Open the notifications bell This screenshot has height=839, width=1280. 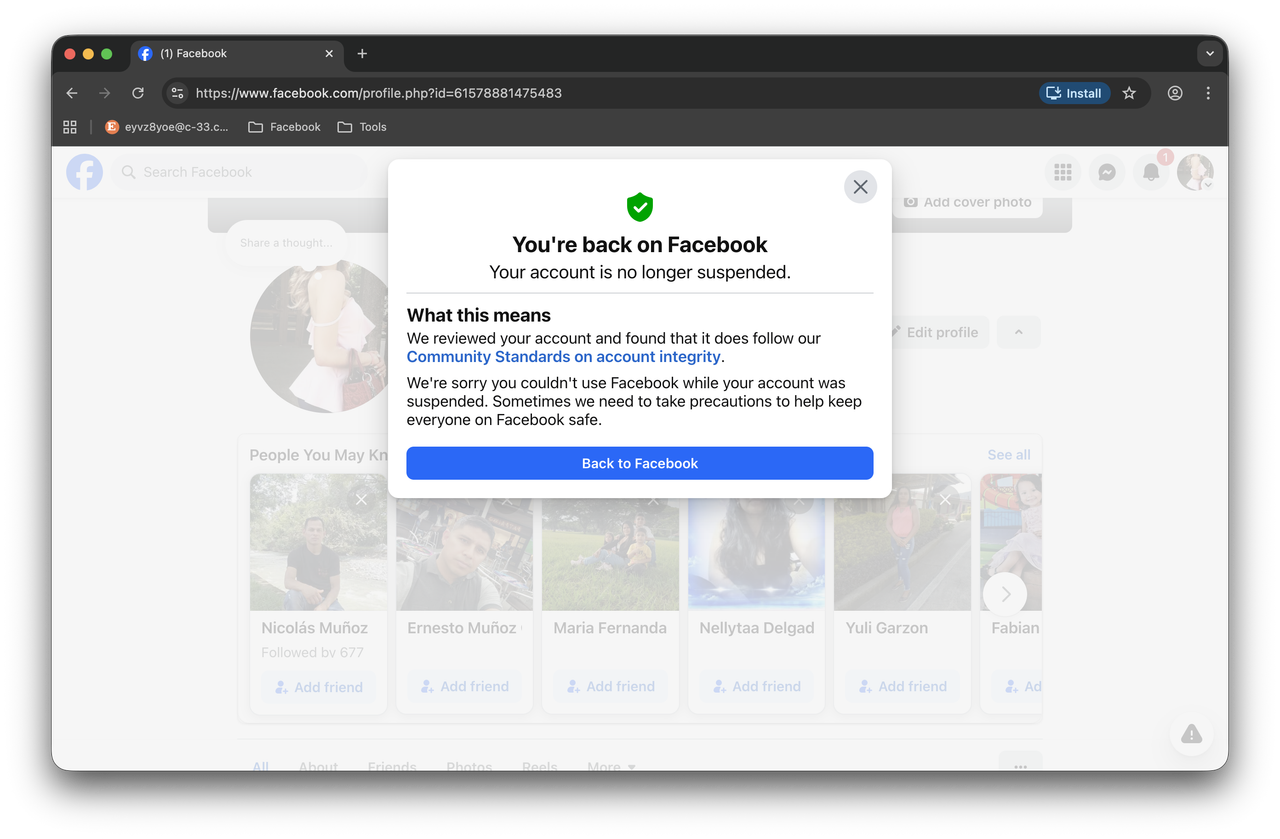click(1151, 172)
